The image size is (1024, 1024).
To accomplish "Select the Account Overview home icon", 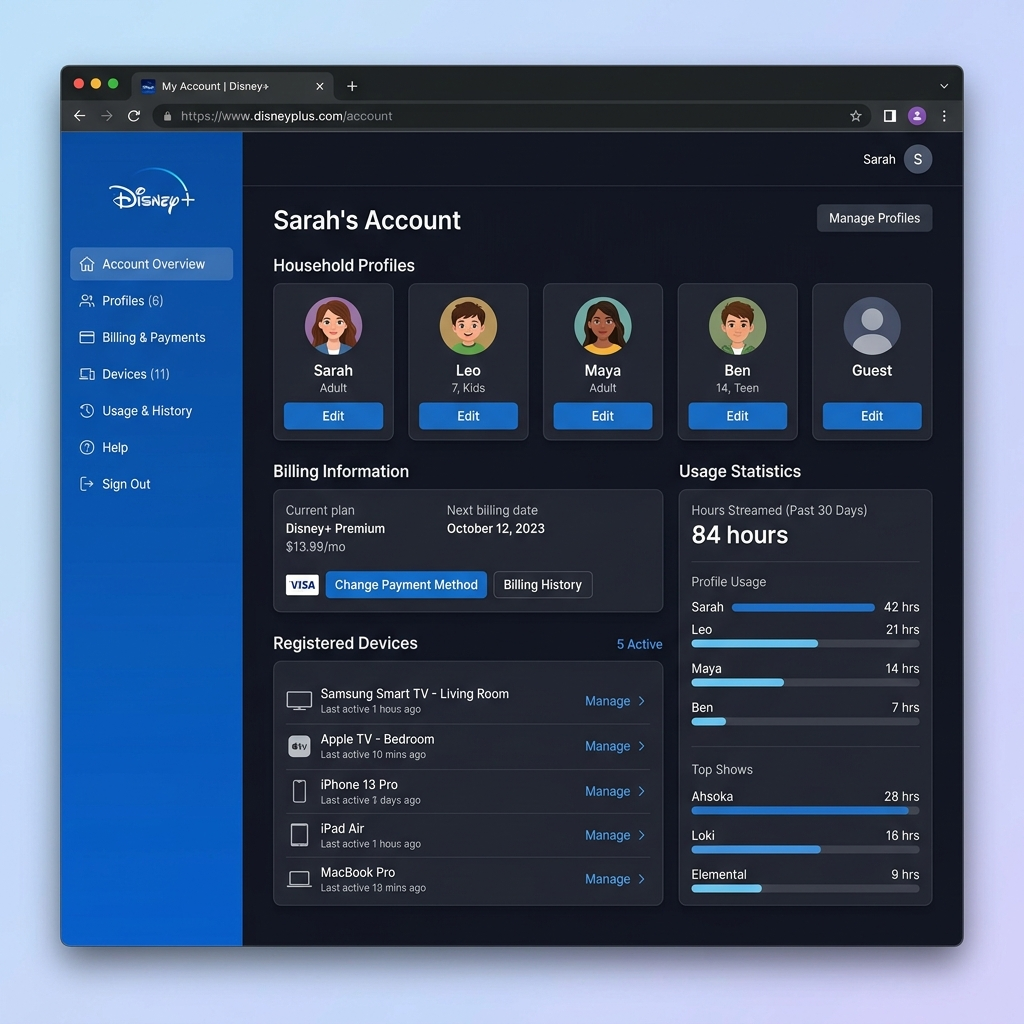I will pyautogui.click(x=86, y=263).
